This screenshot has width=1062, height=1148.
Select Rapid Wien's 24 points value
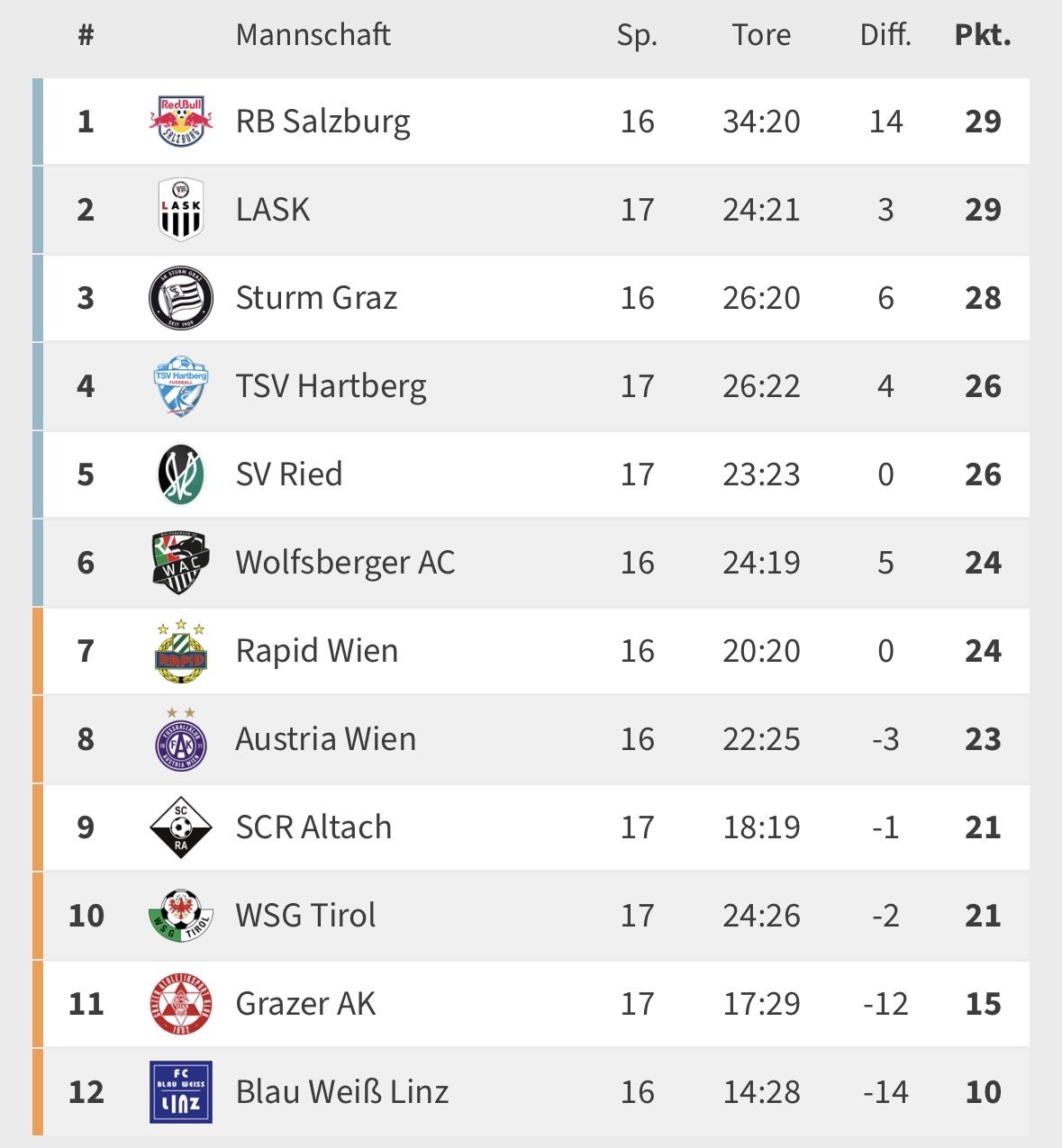(983, 651)
